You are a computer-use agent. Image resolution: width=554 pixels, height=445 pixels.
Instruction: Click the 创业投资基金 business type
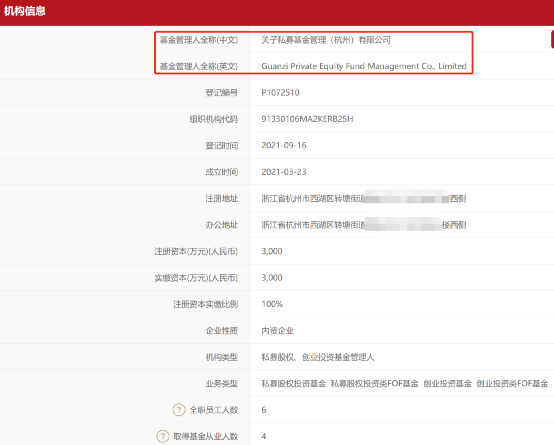[447, 383]
